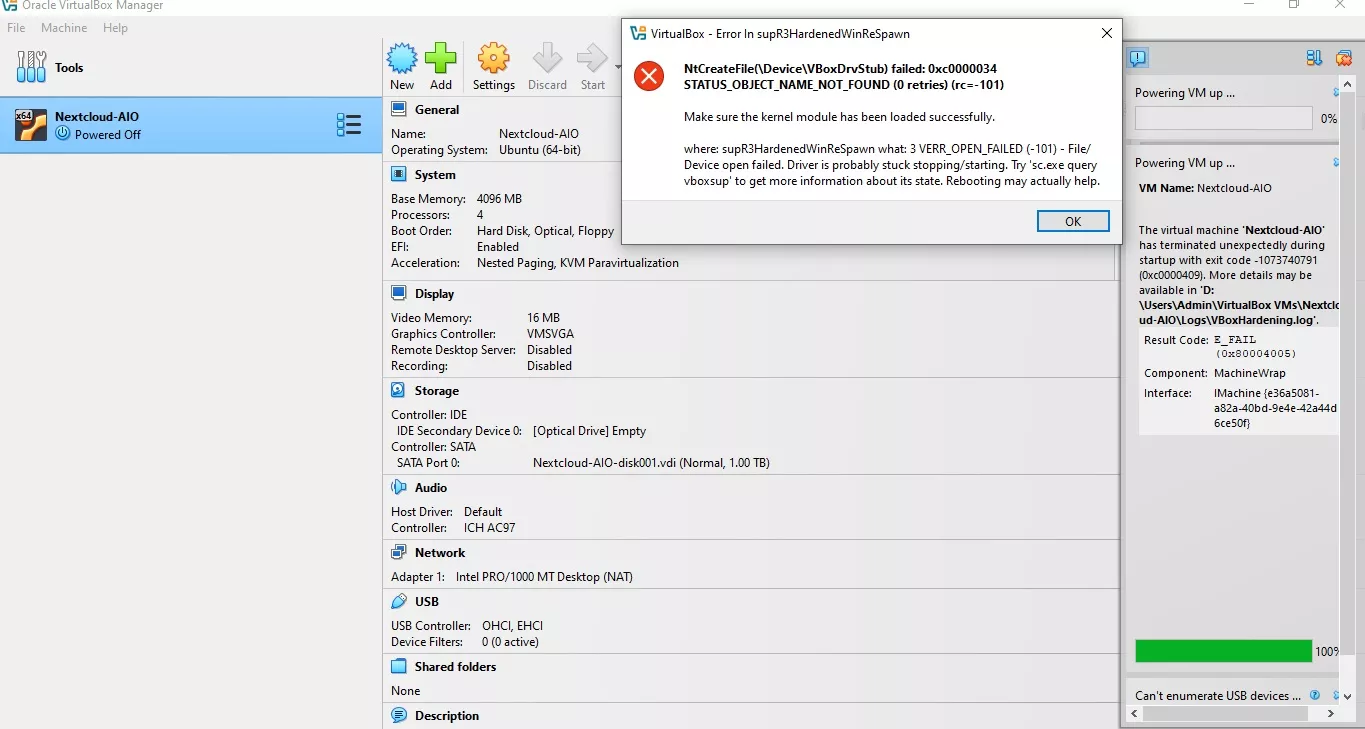Open the Display section header link
1365x729 pixels.
tap(434, 294)
